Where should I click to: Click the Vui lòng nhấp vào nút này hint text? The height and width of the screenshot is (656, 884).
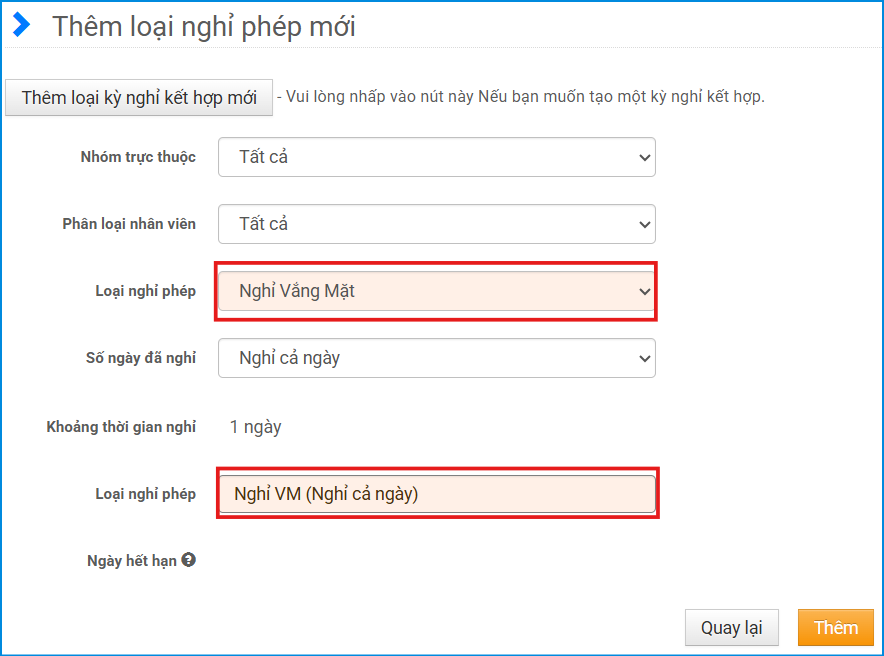520,97
